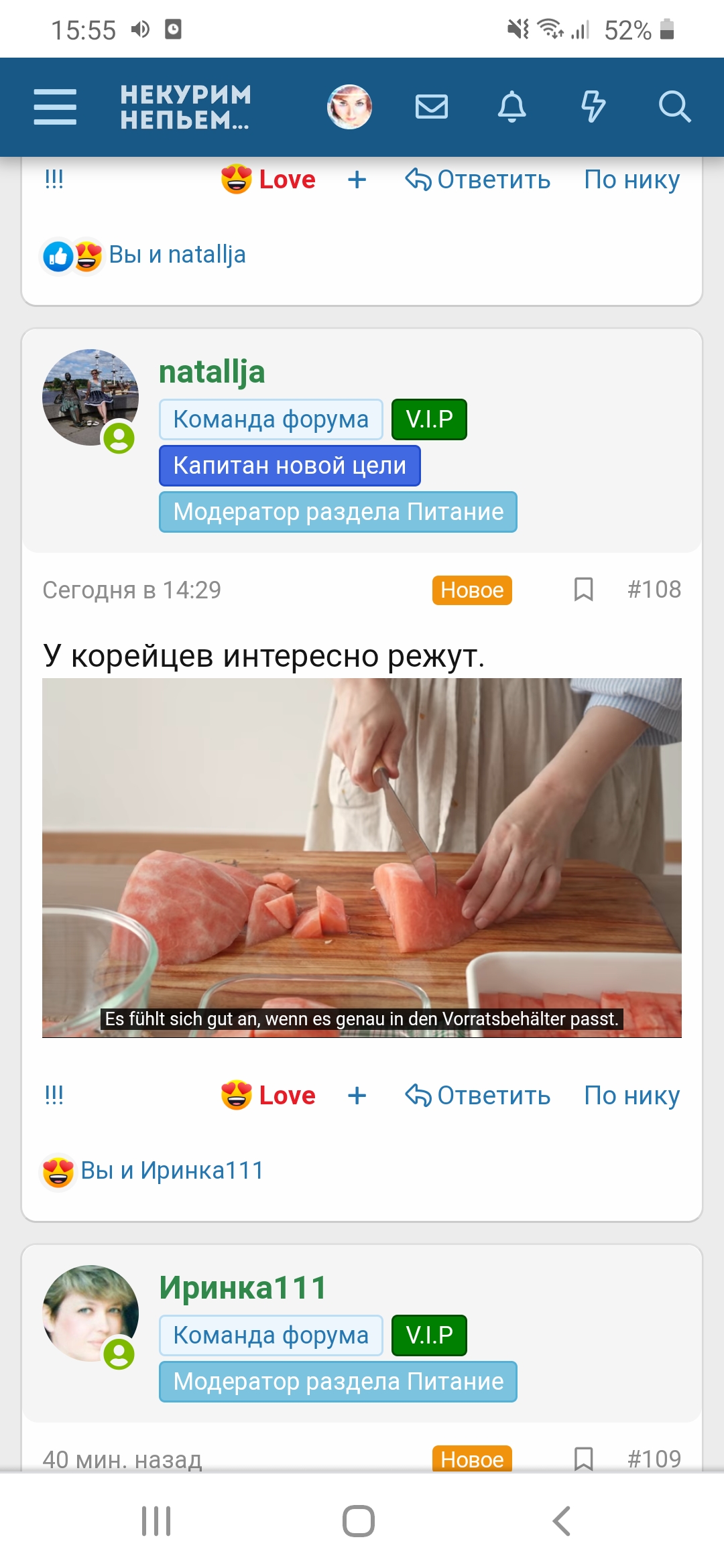Open the messages envelope icon

tap(432, 107)
